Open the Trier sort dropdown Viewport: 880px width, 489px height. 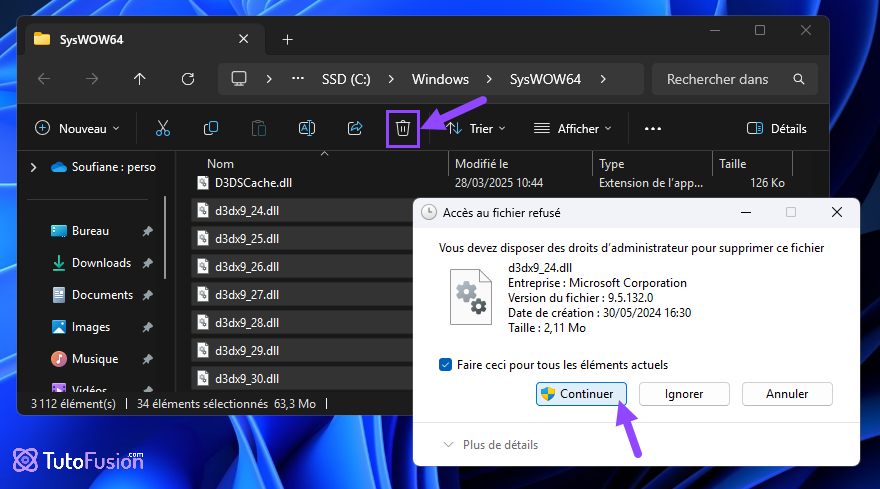point(476,129)
